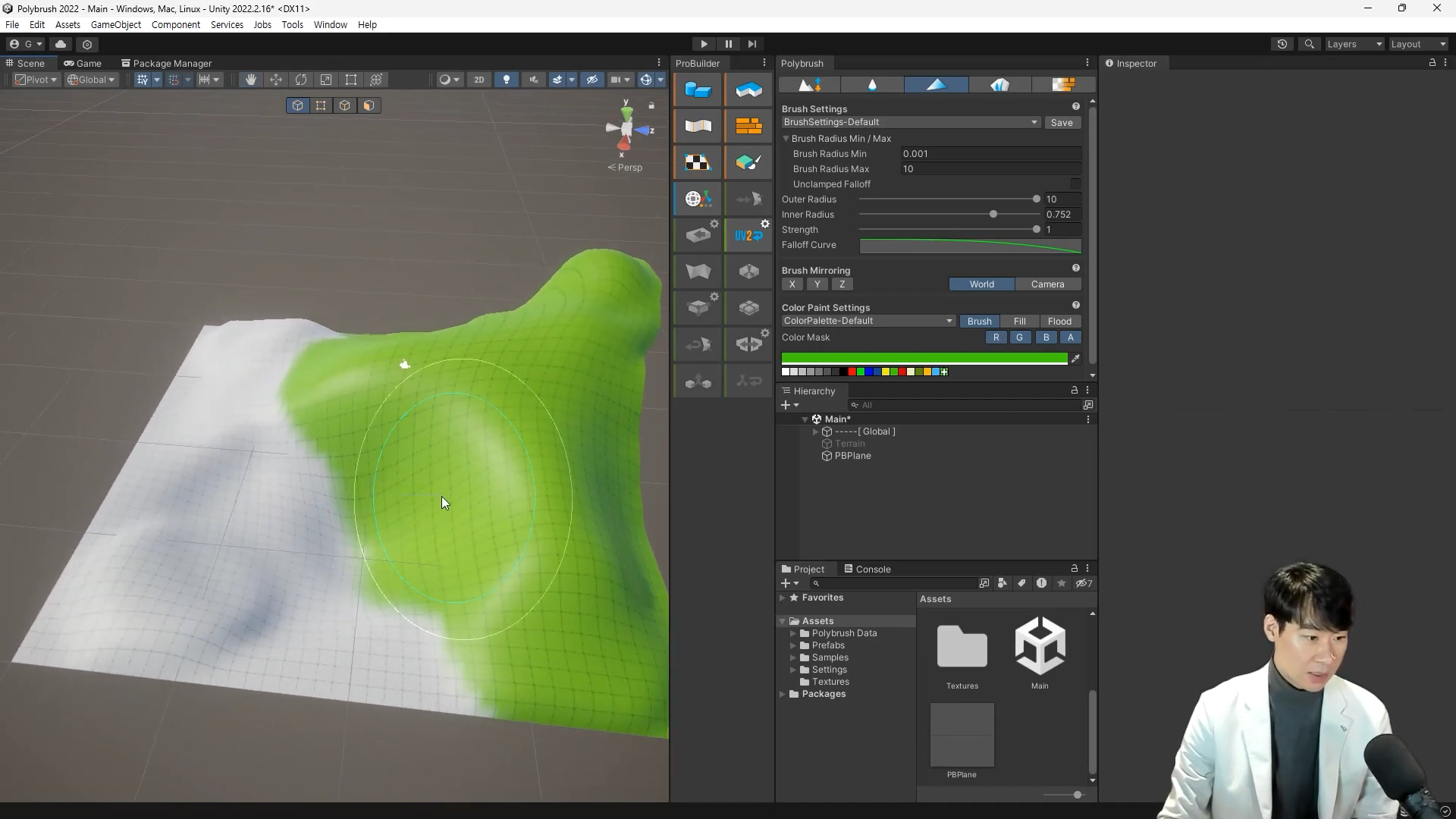Adjust the Inner Radius slider handle
1456x819 pixels.
coord(993,215)
